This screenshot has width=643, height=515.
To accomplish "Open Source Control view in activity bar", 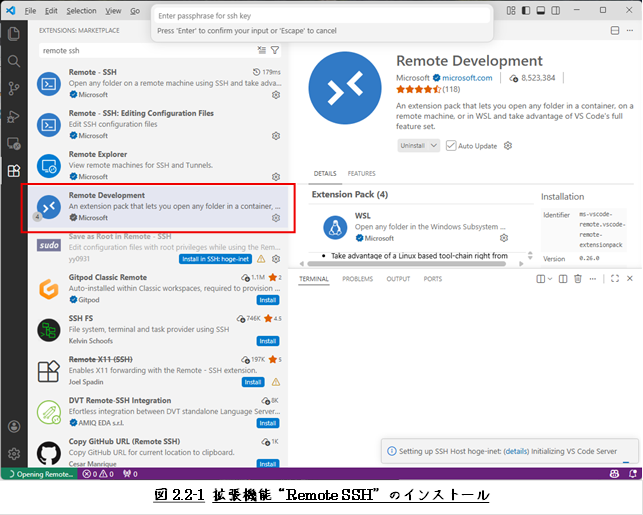I will (14, 89).
